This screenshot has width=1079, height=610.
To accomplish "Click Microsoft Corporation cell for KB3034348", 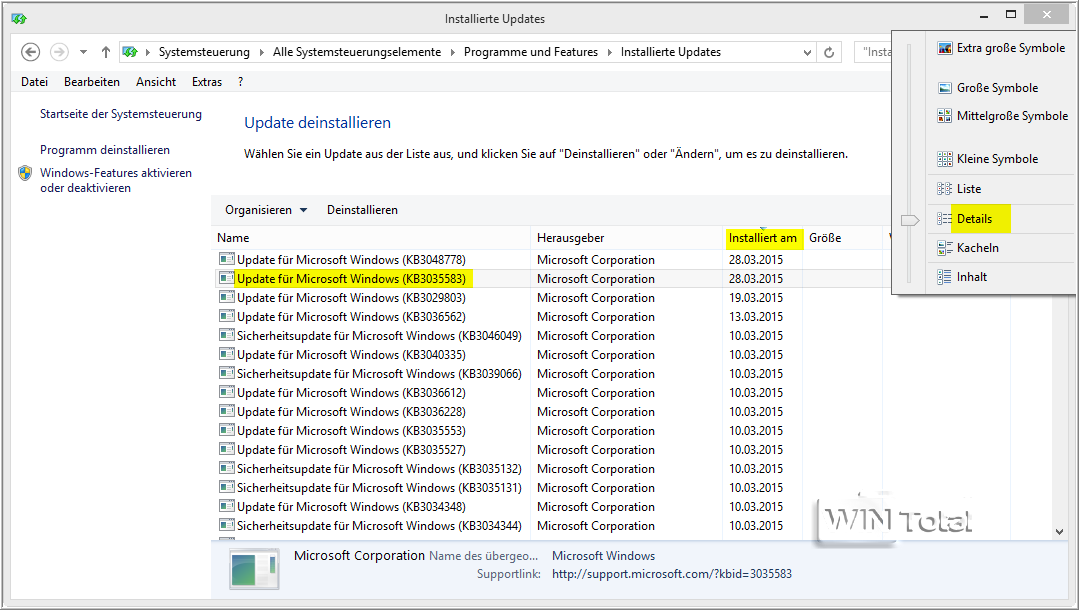I will click(596, 507).
